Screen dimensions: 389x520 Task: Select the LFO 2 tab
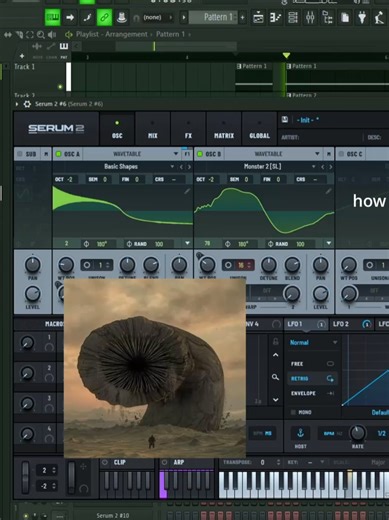pyautogui.click(x=351, y=324)
